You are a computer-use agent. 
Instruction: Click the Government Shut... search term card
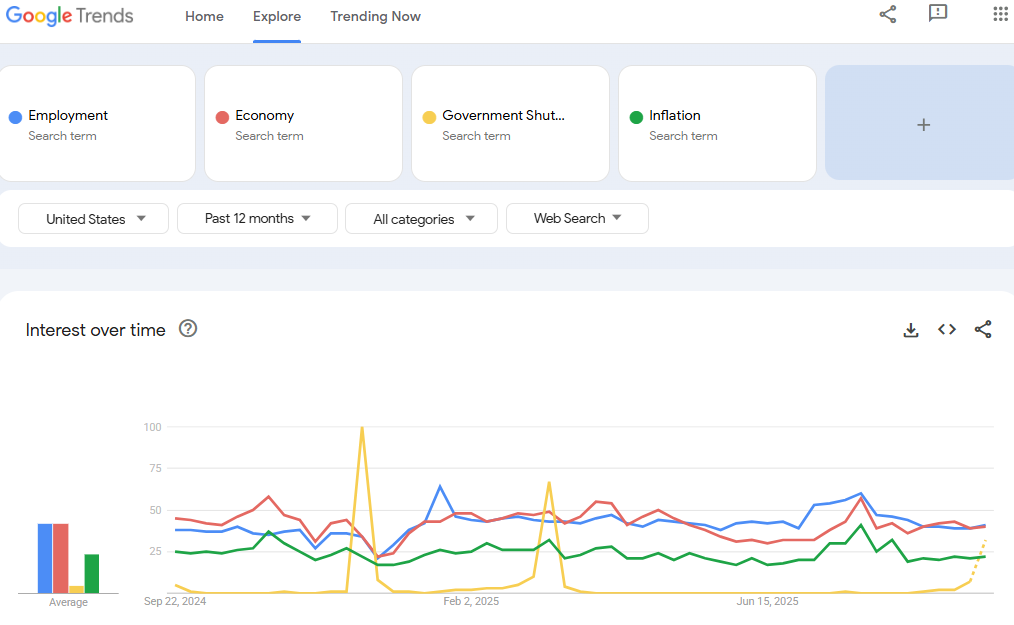tap(510, 124)
